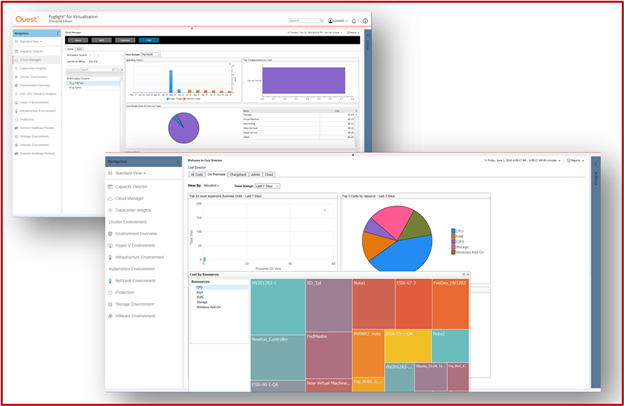This screenshot has height=406, width=624.
Task: Open Reports dropdown in back Cloud Manager window
Action: point(353,33)
